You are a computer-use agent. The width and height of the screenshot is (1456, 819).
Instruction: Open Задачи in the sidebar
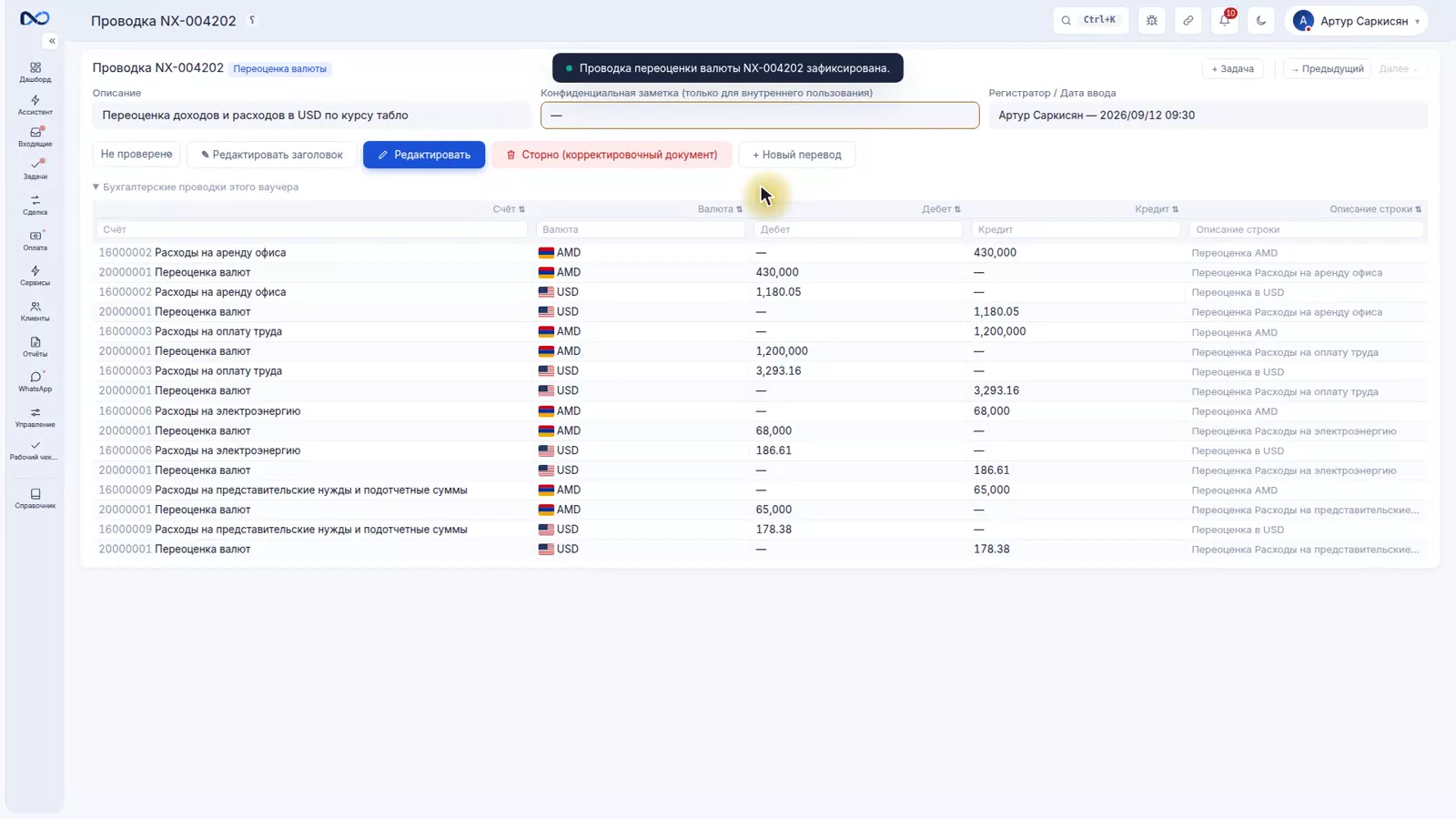pyautogui.click(x=35, y=169)
